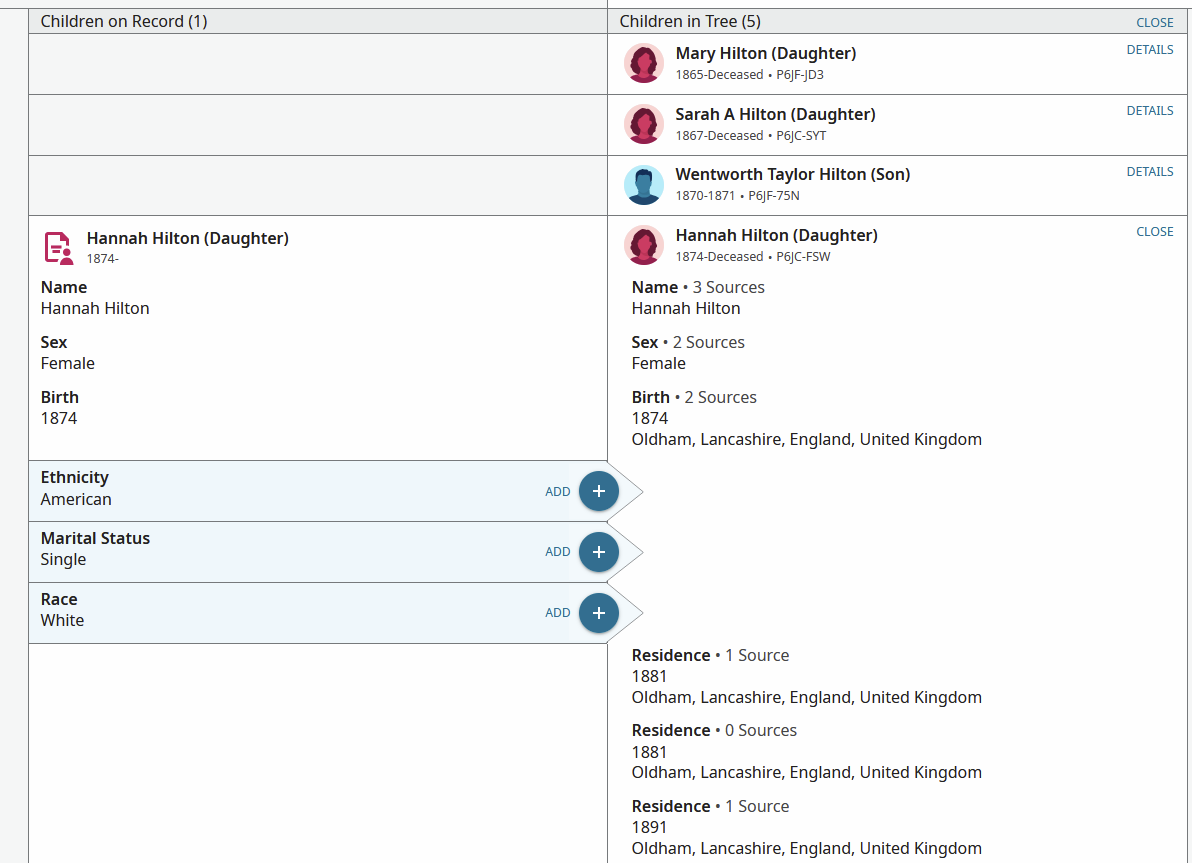Select Hannah Hilton (Daughter) in record column
The image size is (1192, 863).
(x=188, y=239)
